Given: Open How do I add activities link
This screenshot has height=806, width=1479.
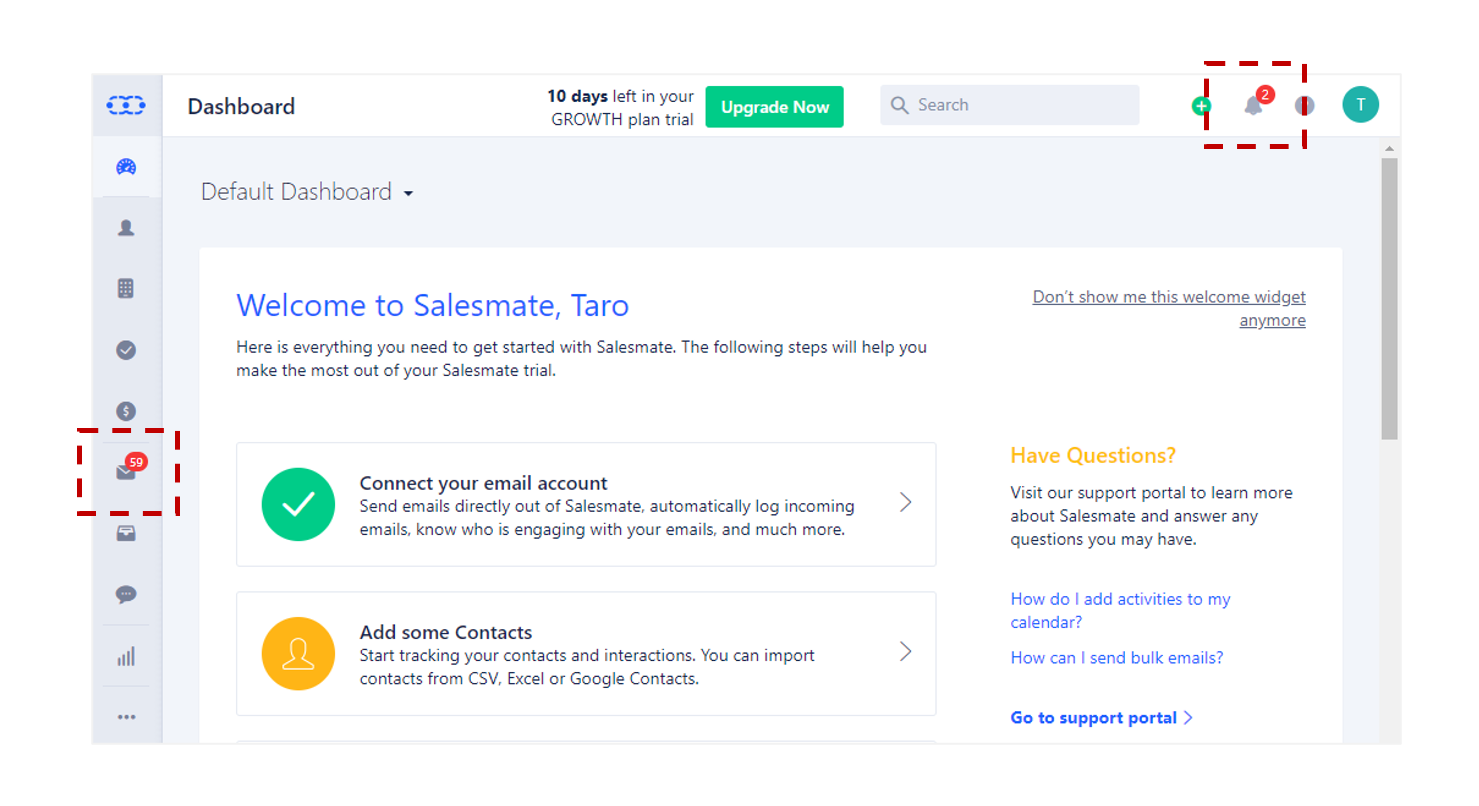Looking at the screenshot, I should coord(1121,610).
